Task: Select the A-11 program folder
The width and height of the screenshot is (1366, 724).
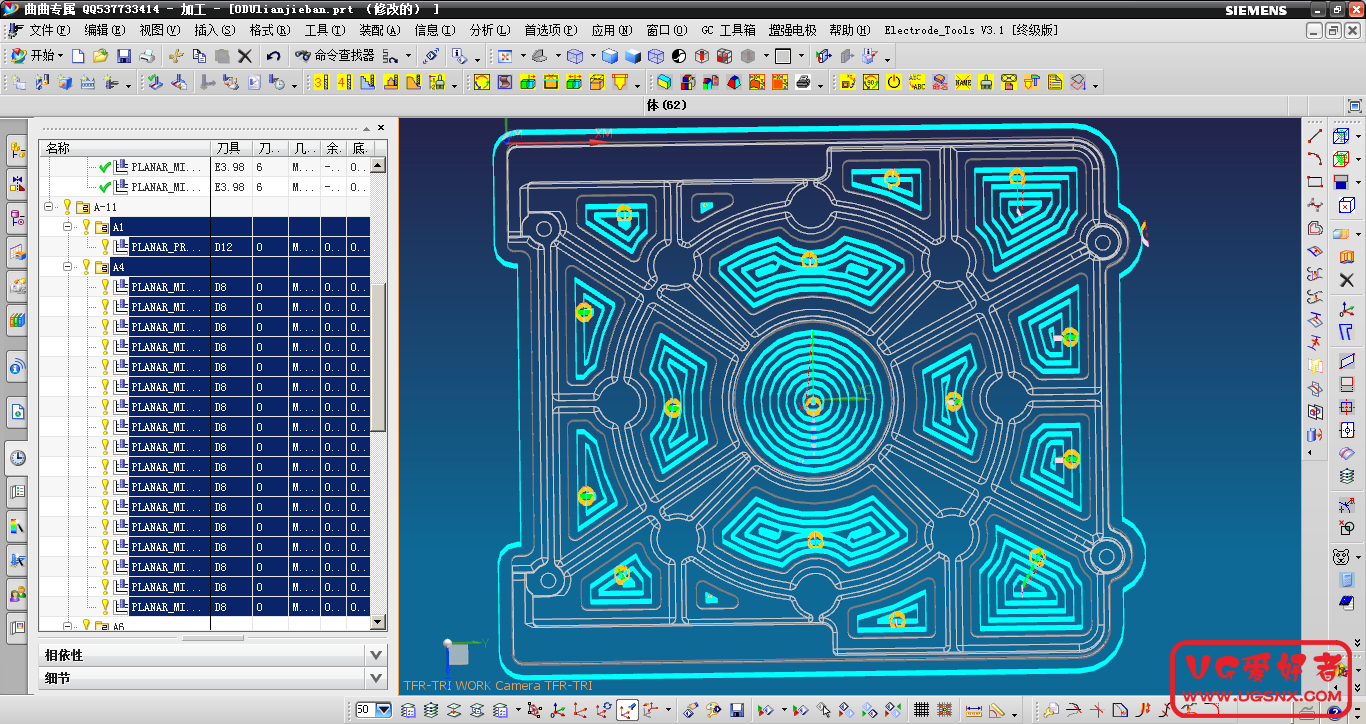Action: (x=105, y=207)
